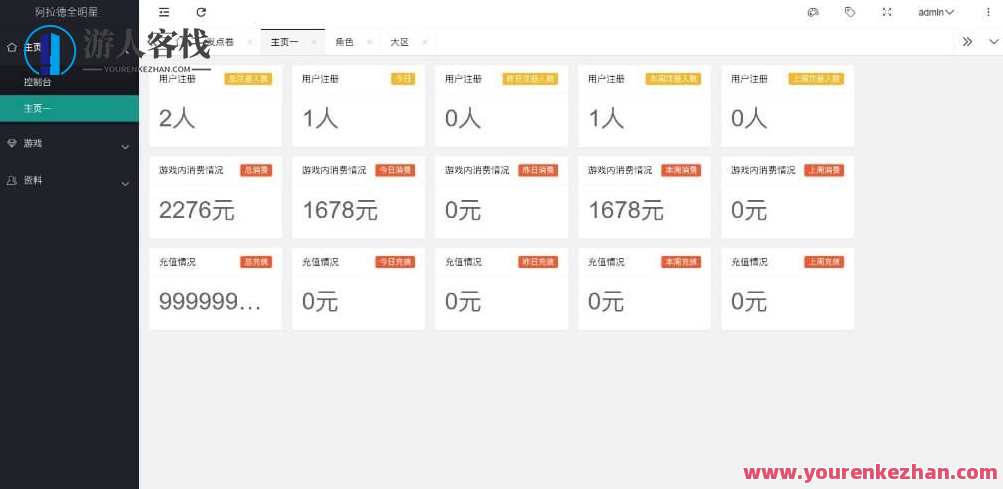Screen dimensions: 1003x489
Task: Click the 2276元 total consumption value
Action: 197,210
